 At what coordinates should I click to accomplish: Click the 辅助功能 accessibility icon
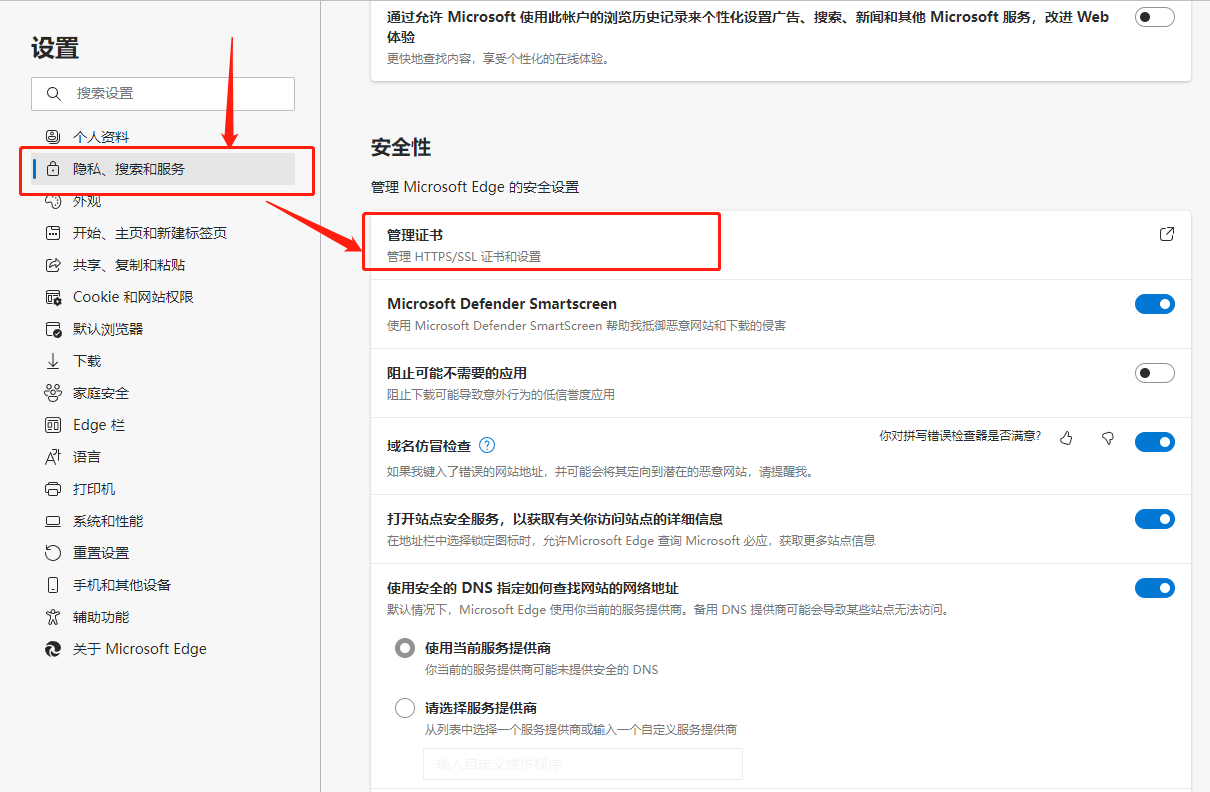point(53,617)
